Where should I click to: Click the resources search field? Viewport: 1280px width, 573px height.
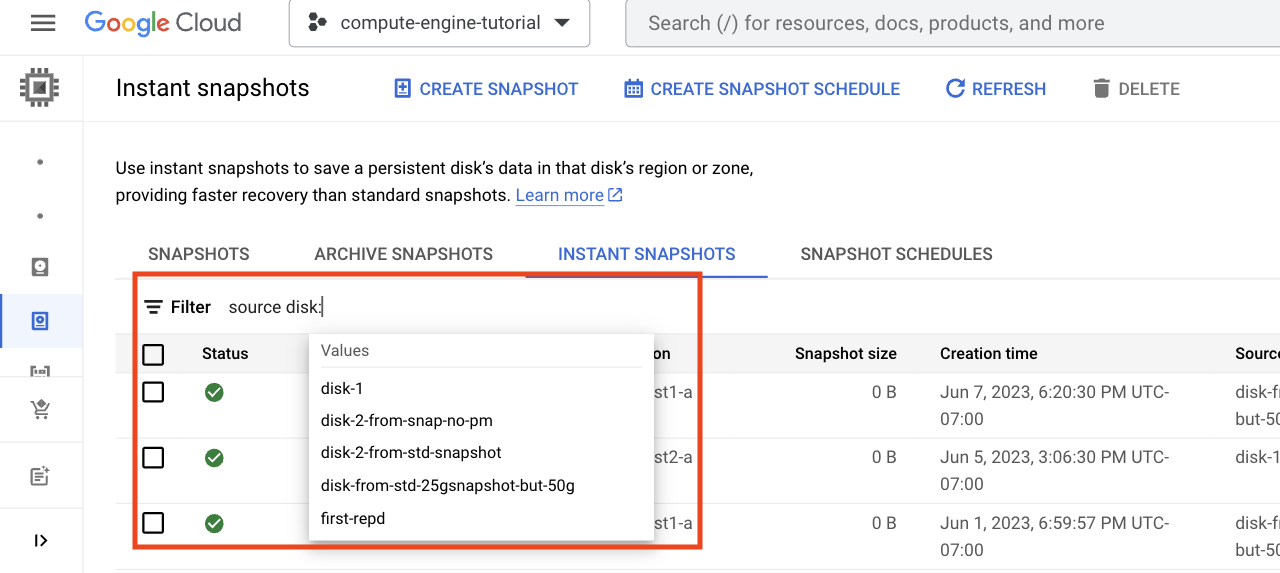coord(950,23)
